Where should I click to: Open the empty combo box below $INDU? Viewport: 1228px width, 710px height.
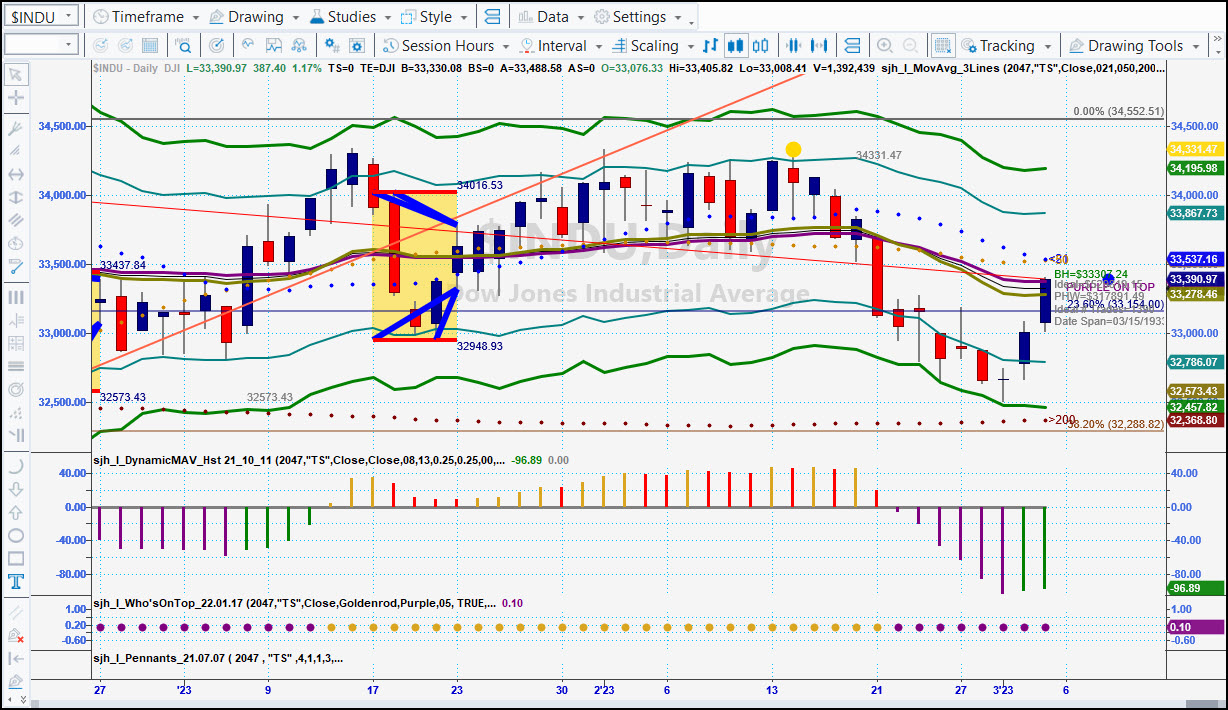41,44
